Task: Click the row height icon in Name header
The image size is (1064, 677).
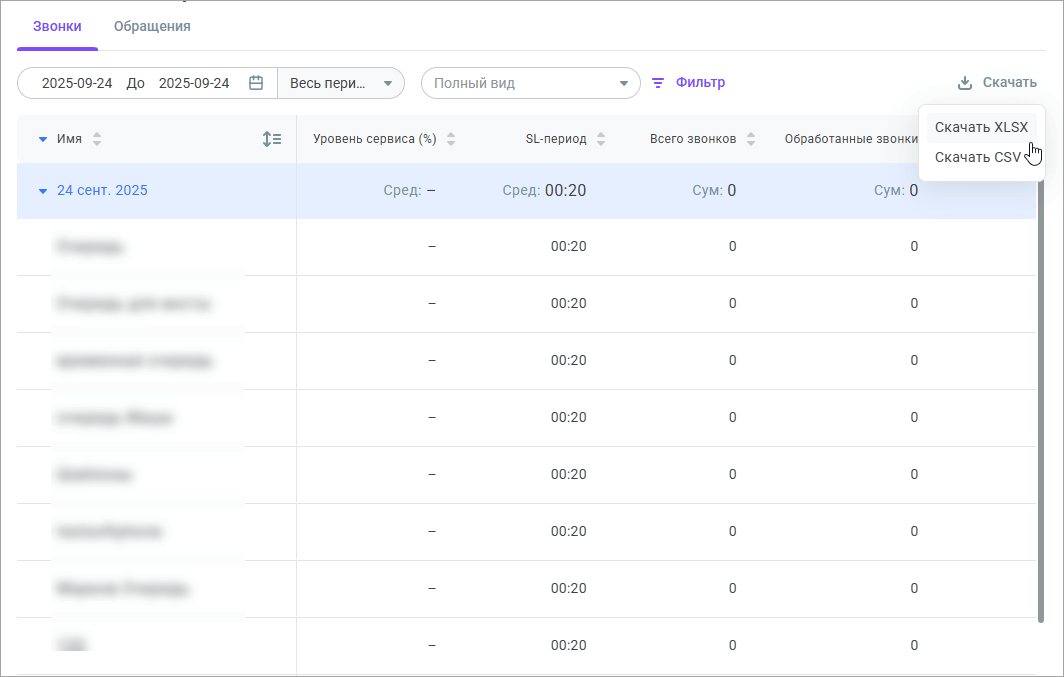Action: pos(271,139)
